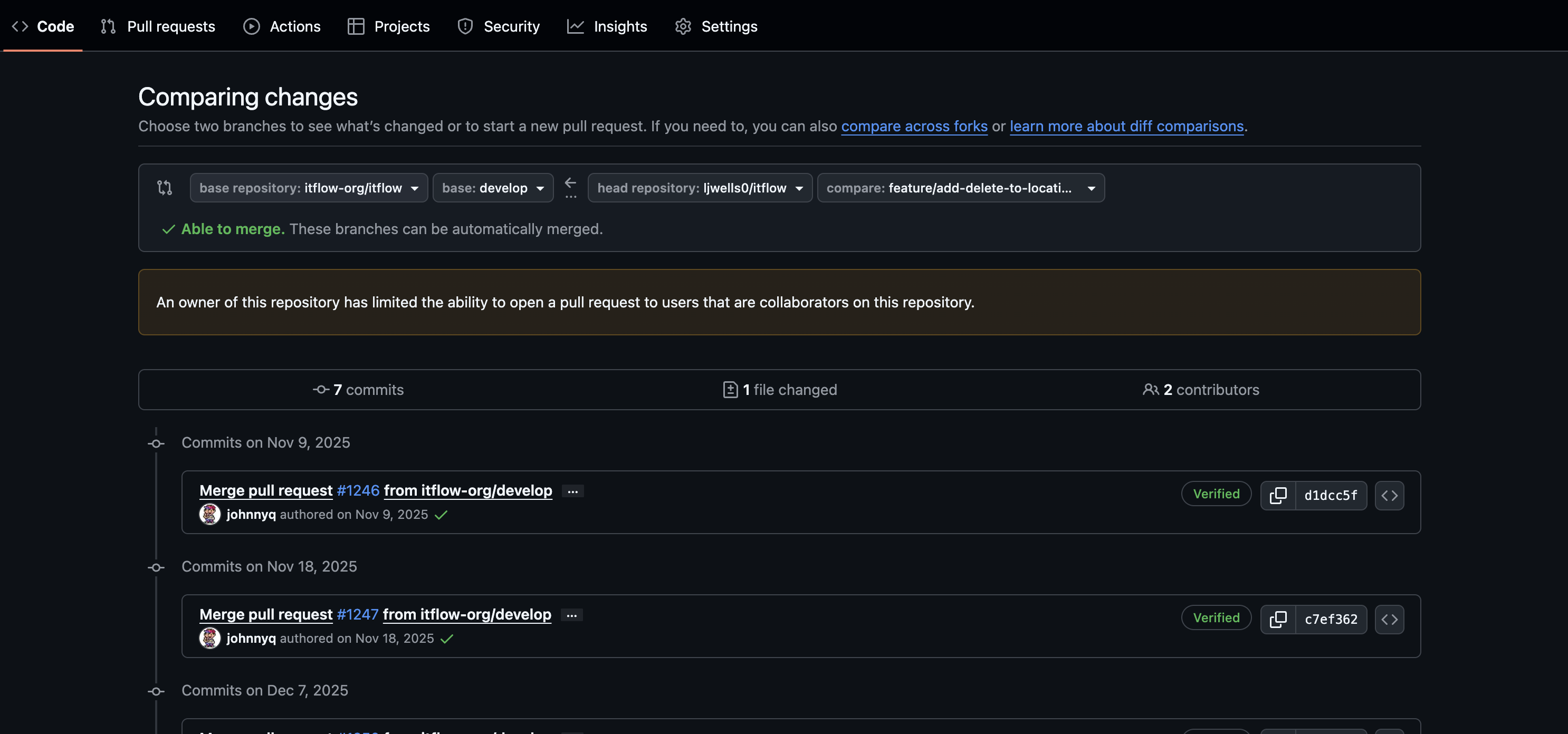View the Insights tab

point(607,26)
